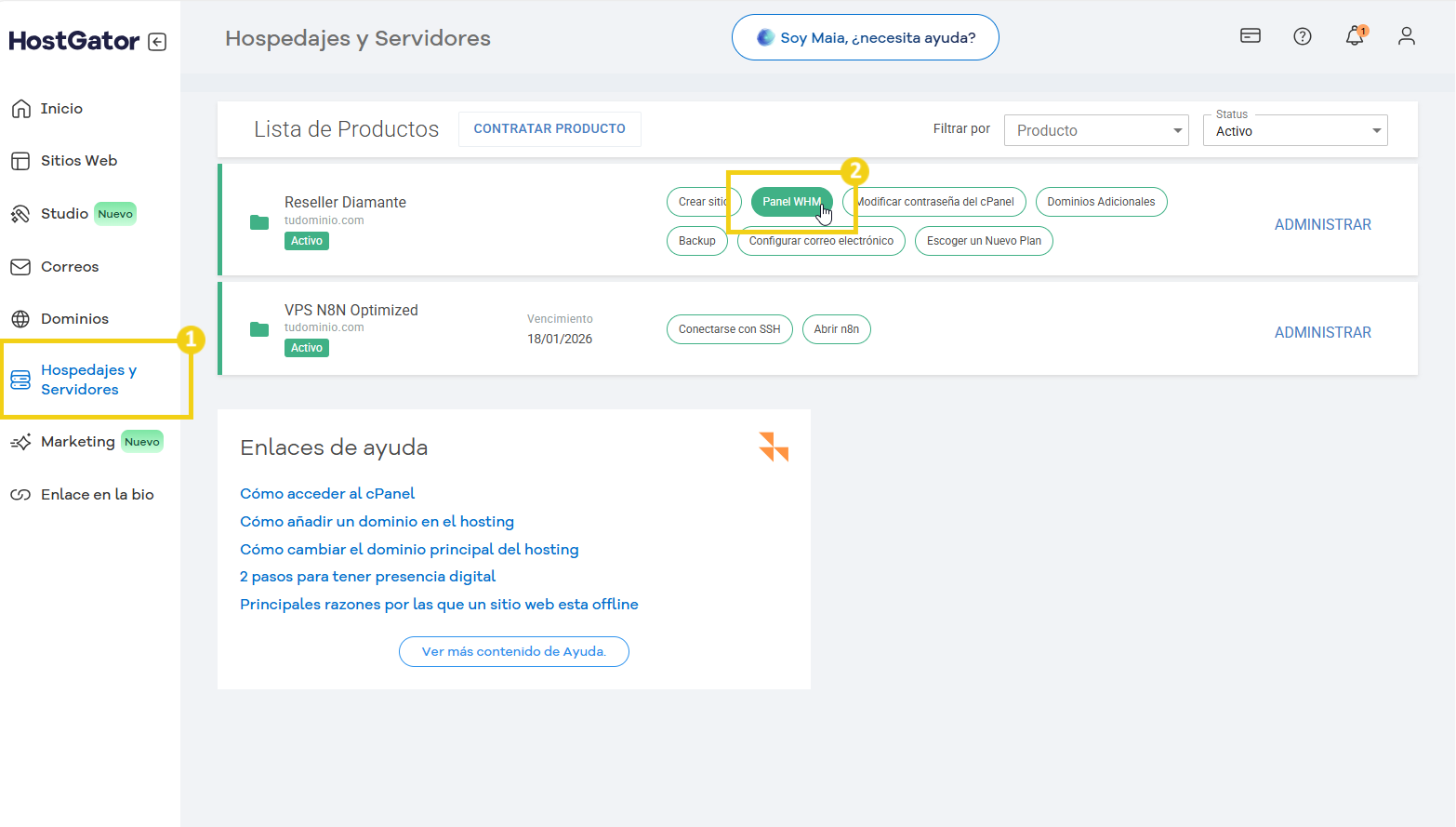The height and width of the screenshot is (827, 1456).
Task: Open Cómo acceder al cPanel link
Action: pyautogui.click(x=327, y=494)
